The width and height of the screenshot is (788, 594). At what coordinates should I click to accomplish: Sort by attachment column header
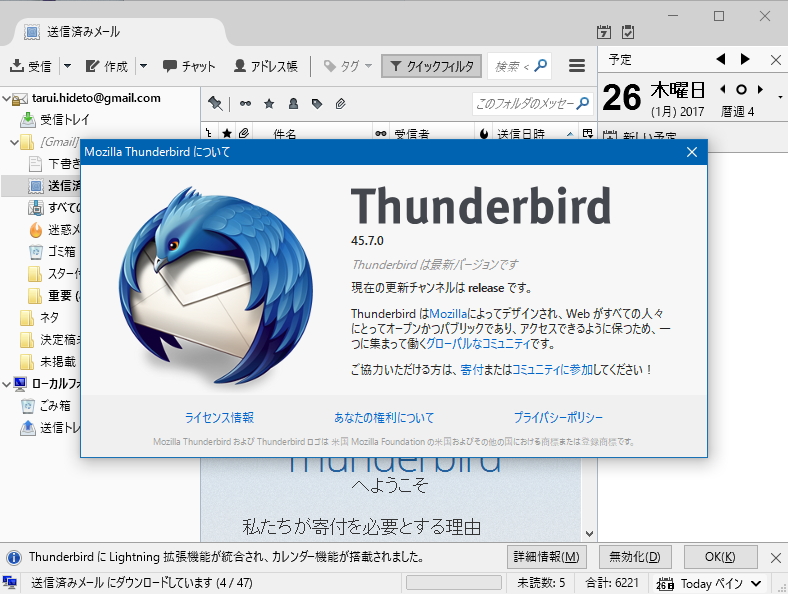click(x=244, y=133)
